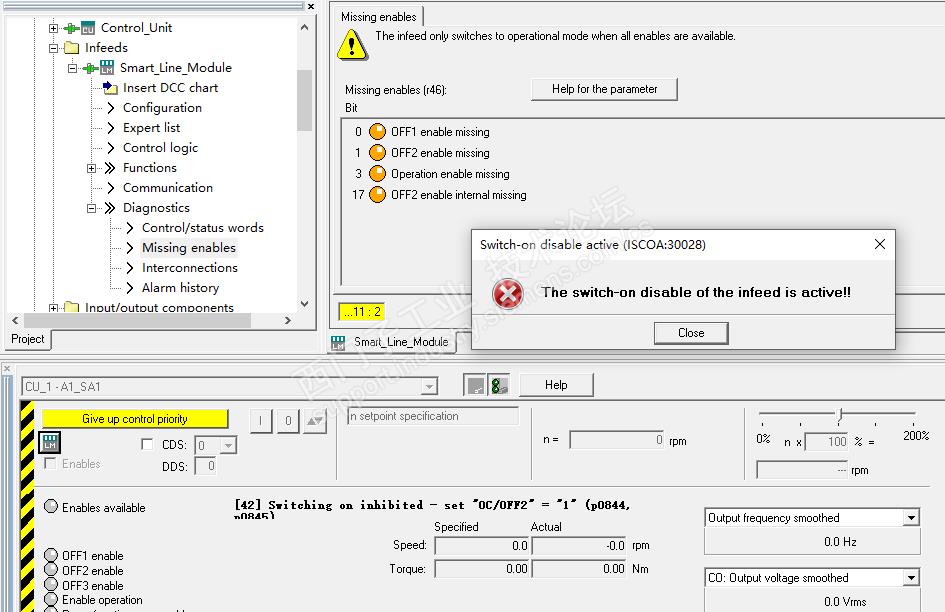
Task: Click the OFF2 enable status indicator
Action: coord(51,570)
